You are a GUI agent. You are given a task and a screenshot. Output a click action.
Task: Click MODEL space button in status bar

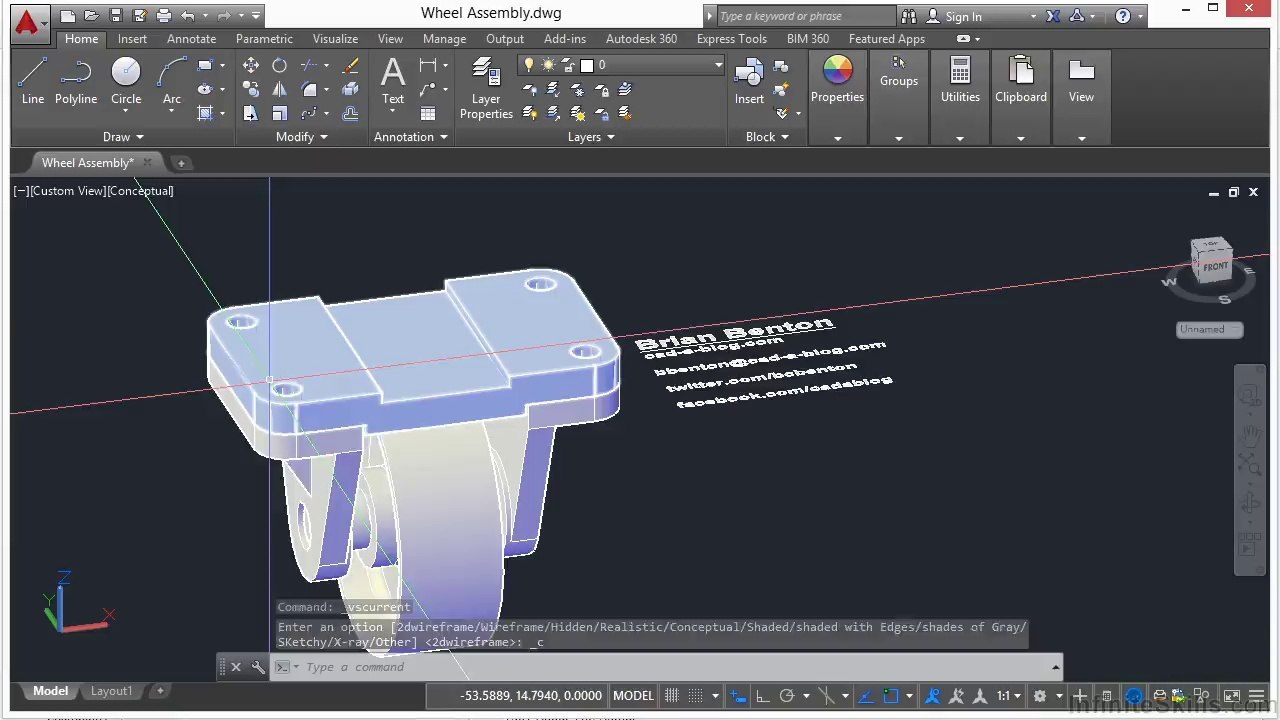coord(633,696)
